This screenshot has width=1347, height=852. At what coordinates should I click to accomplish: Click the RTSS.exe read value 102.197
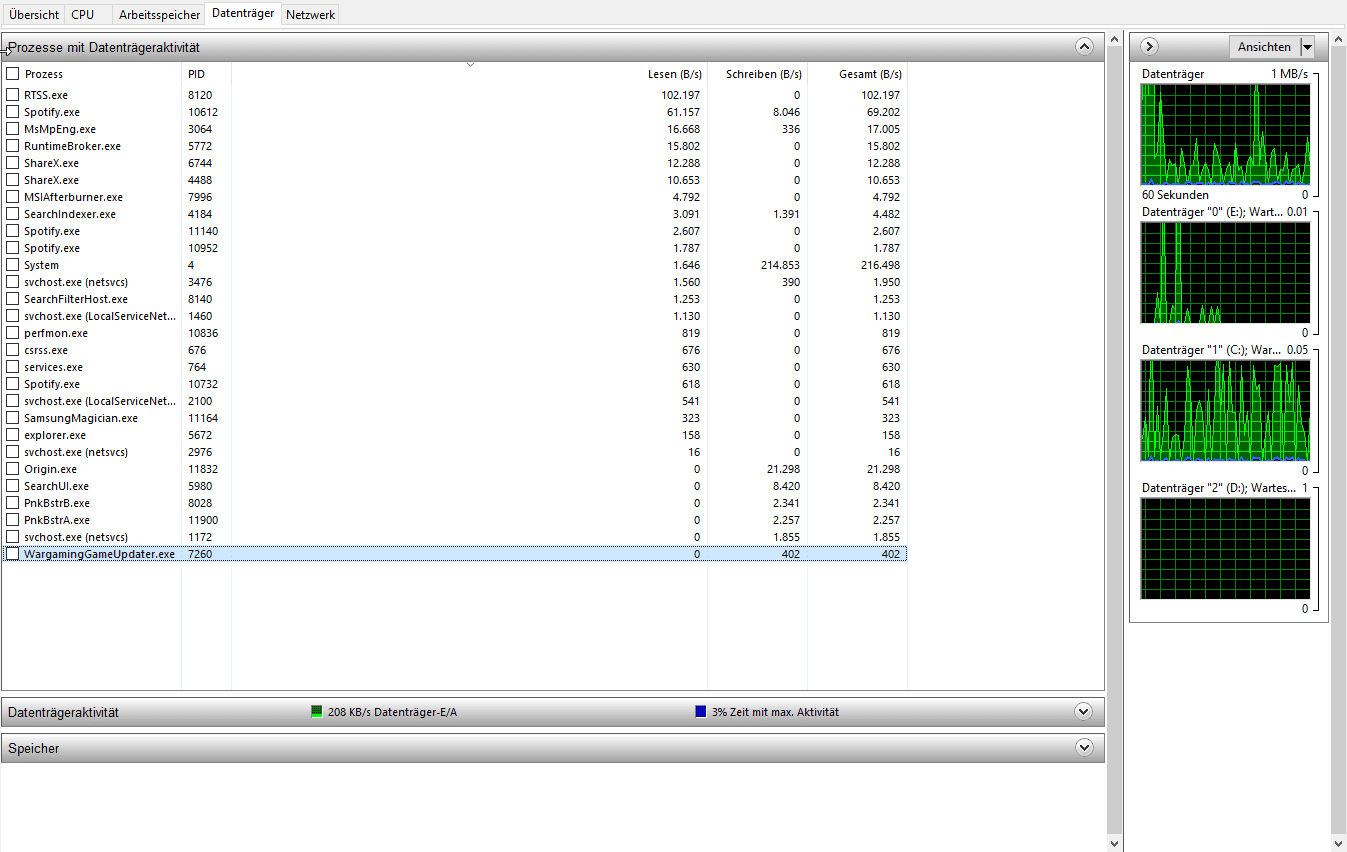click(680, 95)
